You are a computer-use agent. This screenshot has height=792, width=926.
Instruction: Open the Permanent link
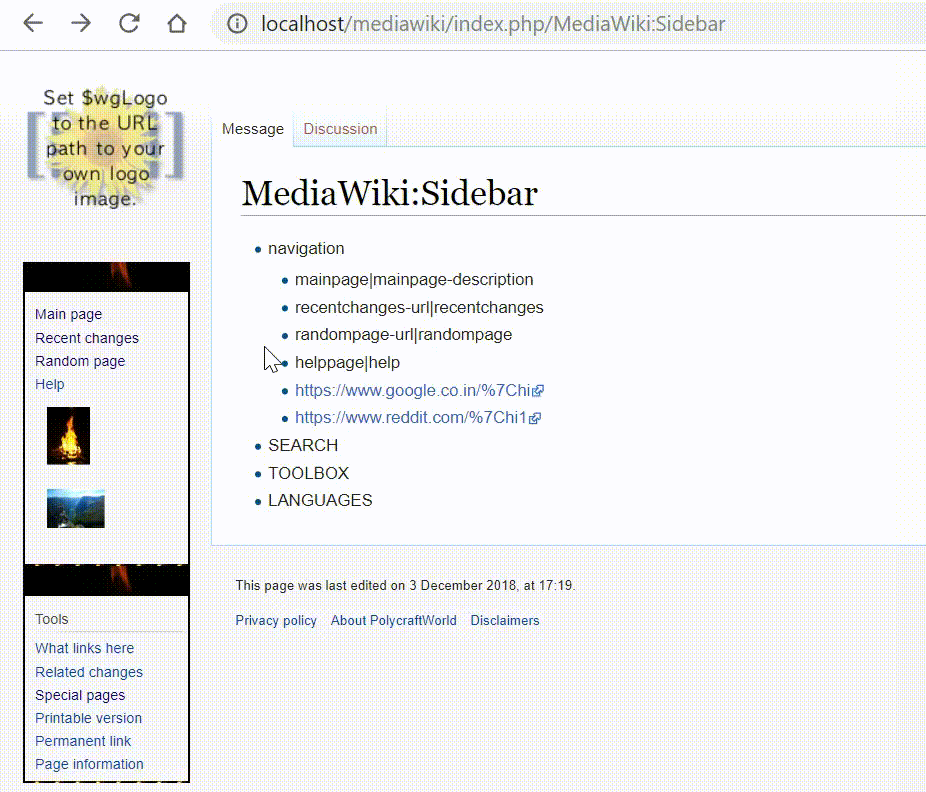(x=83, y=741)
